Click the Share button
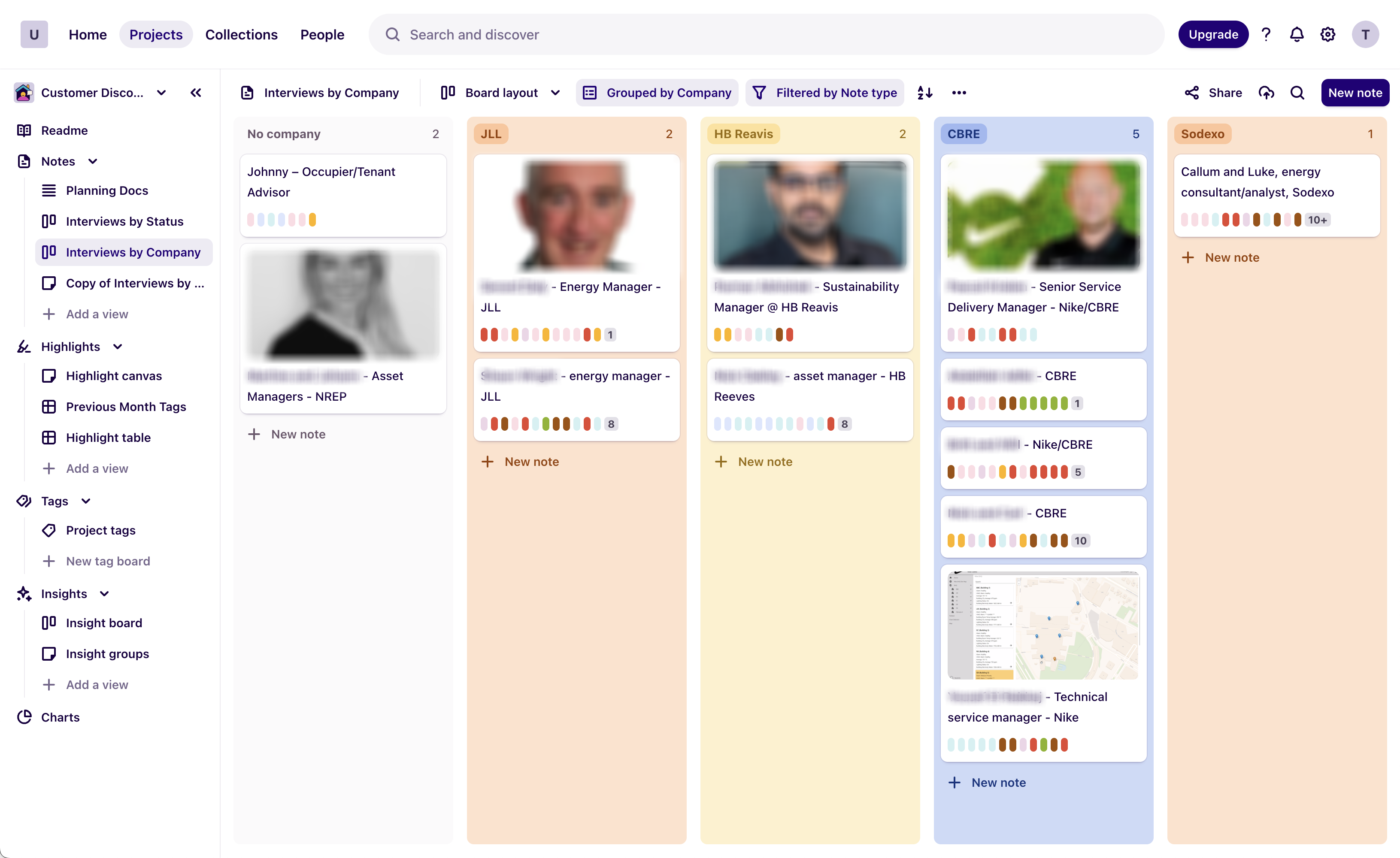The height and width of the screenshot is (858, 1400). pos(1214,93)
